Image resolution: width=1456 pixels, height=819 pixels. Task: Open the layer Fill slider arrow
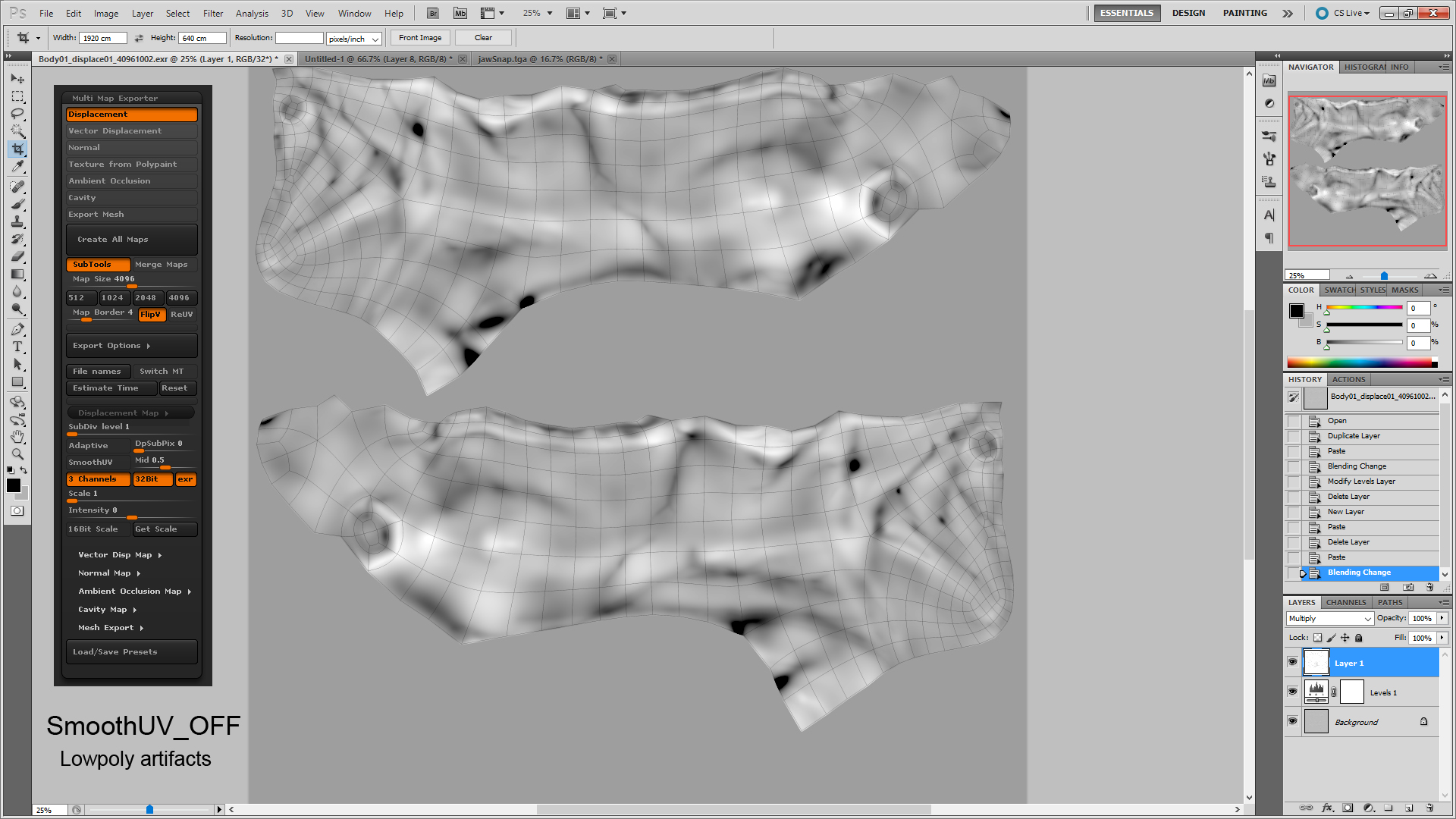coord(1442,638)
